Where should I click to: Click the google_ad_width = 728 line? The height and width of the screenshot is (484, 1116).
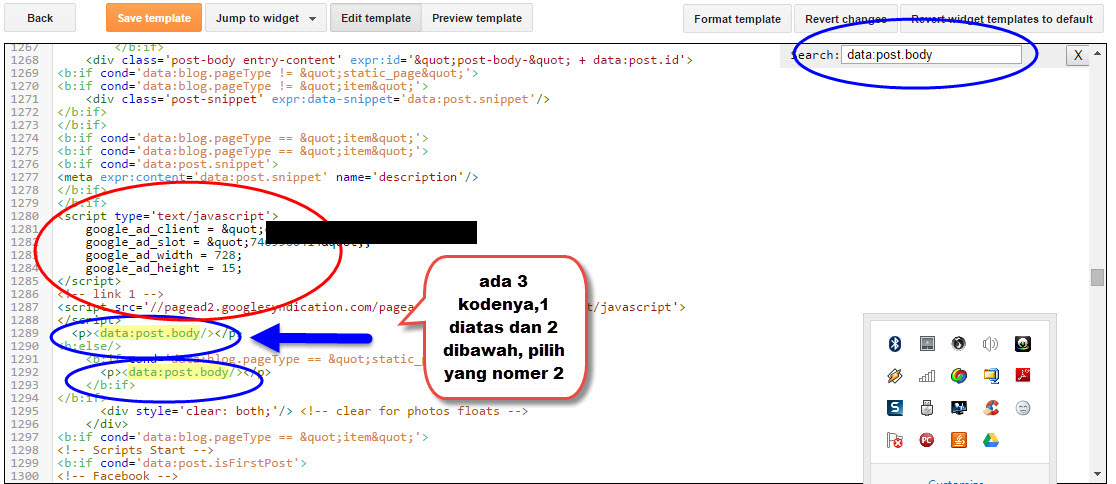(164, 255)
